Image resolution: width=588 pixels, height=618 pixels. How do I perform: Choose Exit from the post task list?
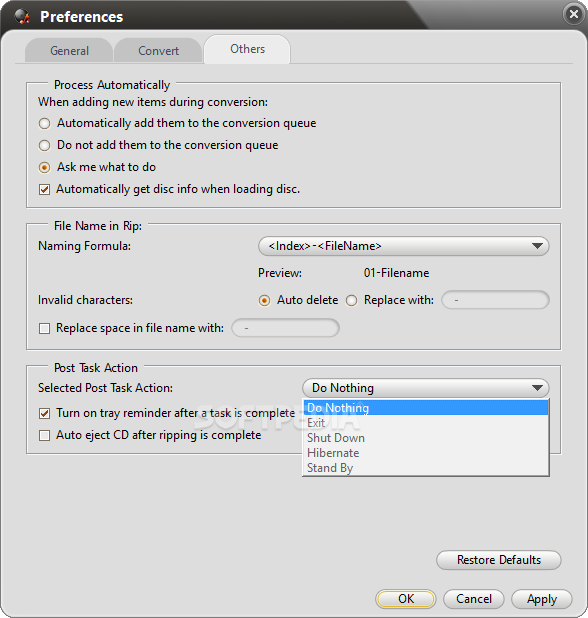426,423
